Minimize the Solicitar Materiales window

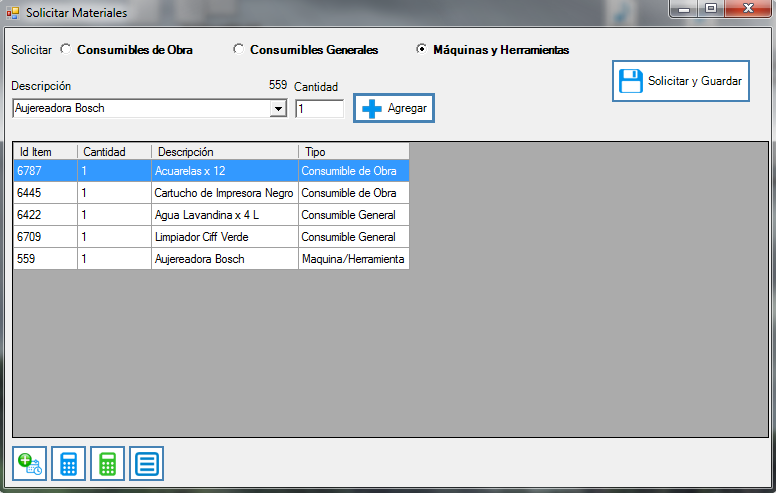(x=684, y=8)
